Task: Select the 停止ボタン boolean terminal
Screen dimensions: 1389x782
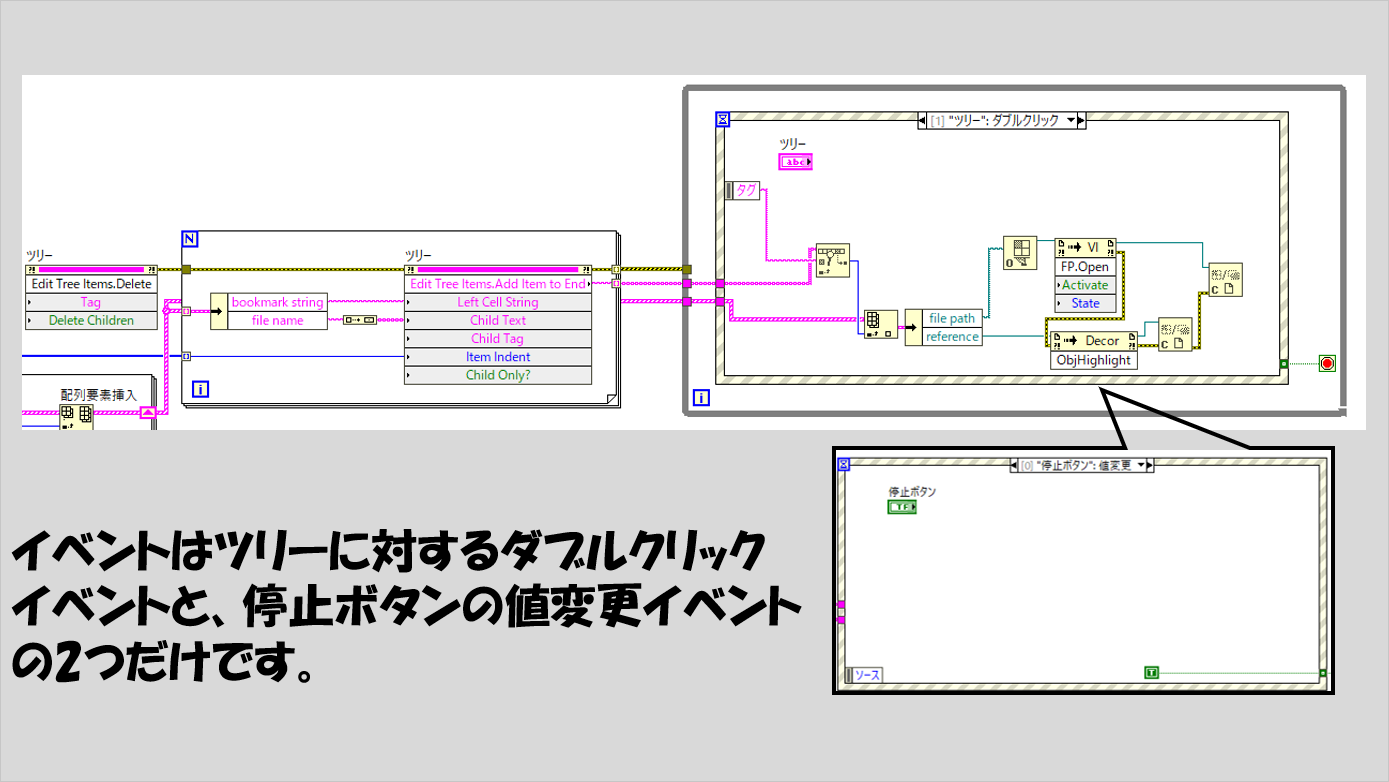Action: click(902, 507)
